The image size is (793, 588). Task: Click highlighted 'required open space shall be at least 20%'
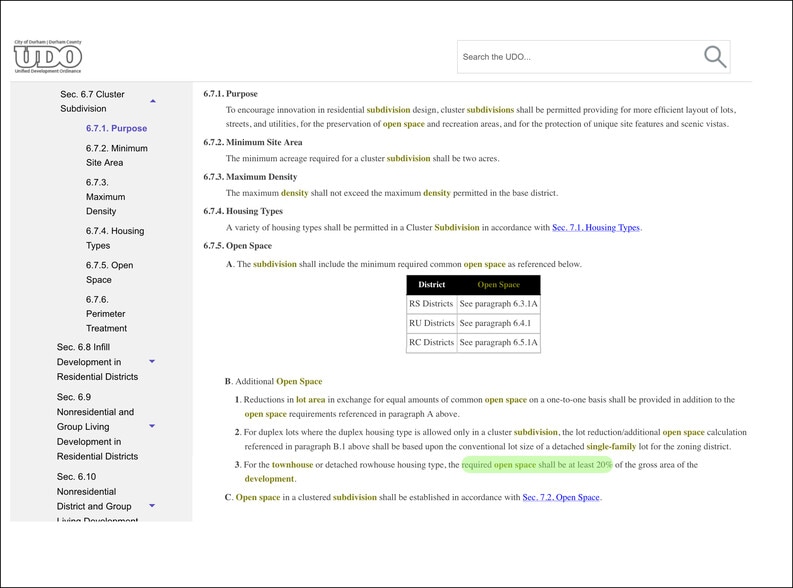[x=537, y=465]
